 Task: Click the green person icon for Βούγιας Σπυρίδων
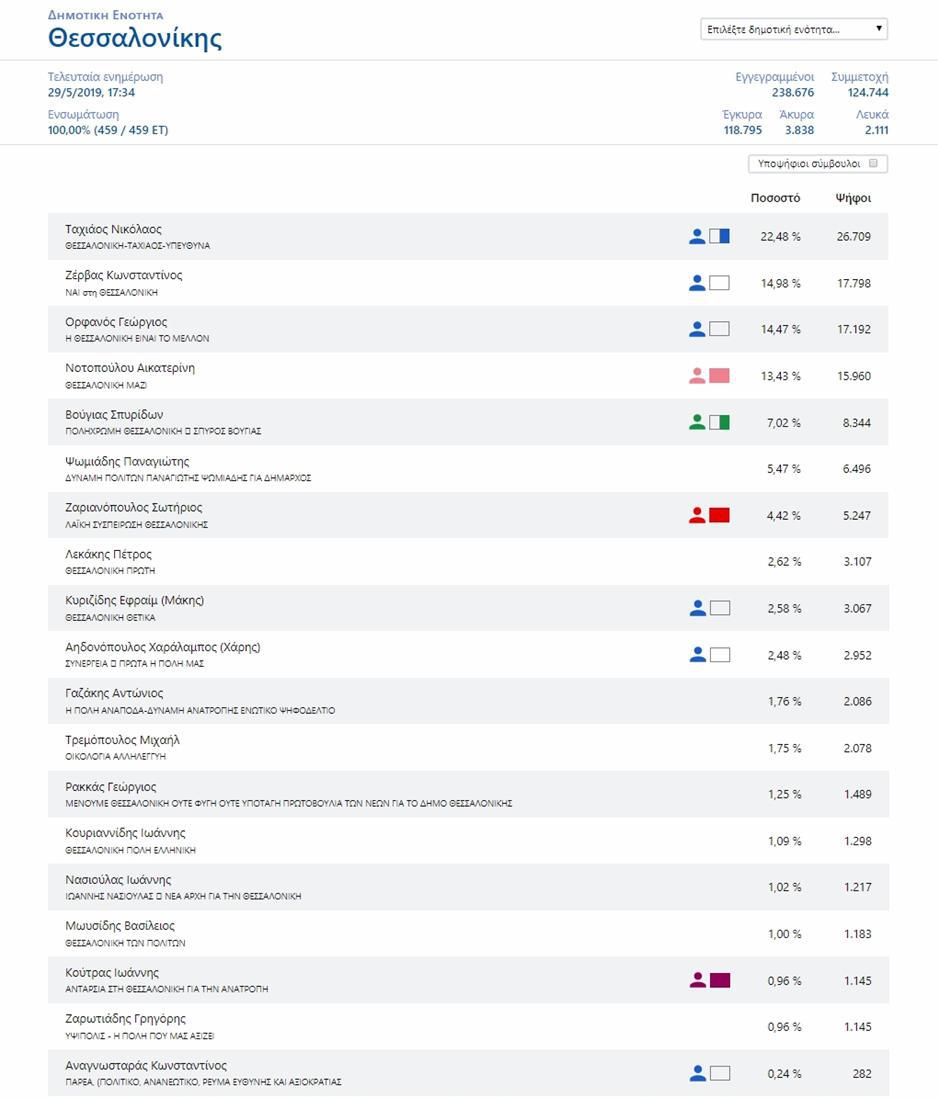tap(697, 423)
